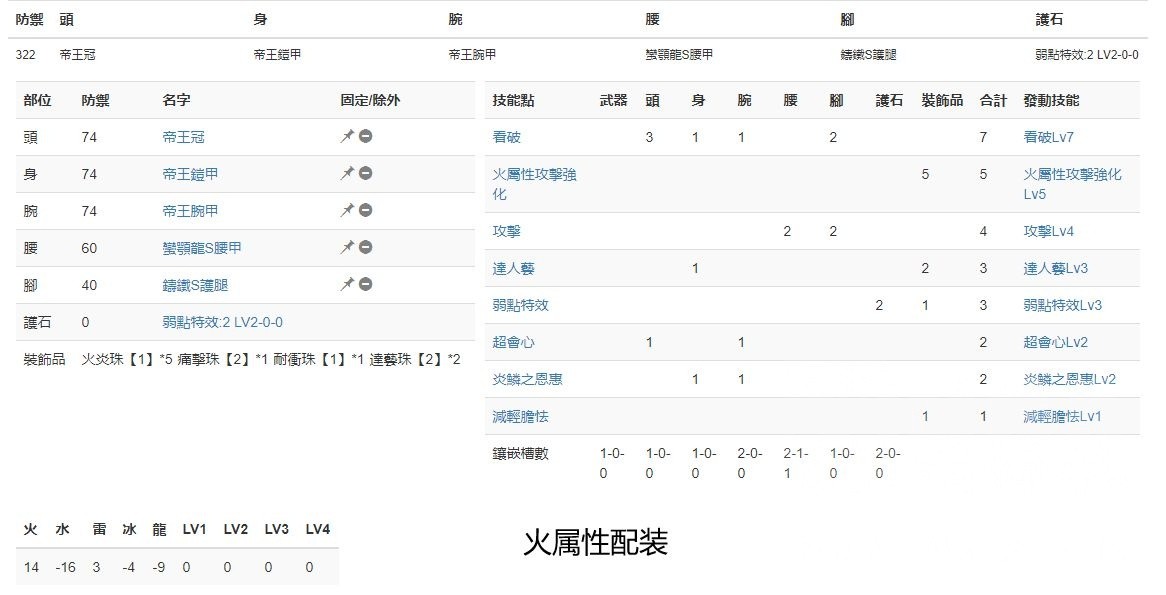Viewport: 1166px width, 595px height.
Task: Toggle exclusion of the 帝王腕甲 piece
Action: [x=364, y=210]
